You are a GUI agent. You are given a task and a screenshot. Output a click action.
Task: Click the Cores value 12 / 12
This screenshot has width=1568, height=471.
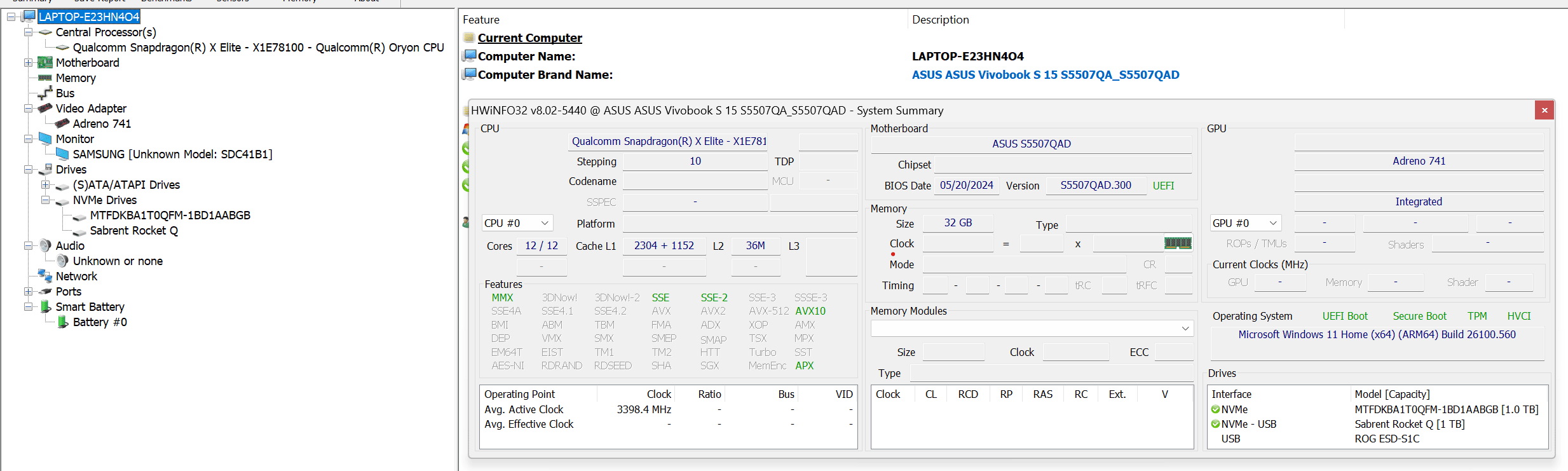pyautogui.click(x=541, y=245)
